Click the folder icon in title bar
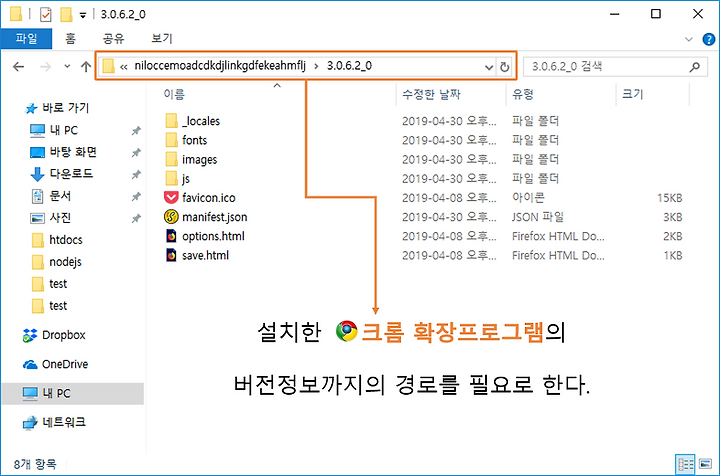This screenshot has height=476, width=720. click(16, 14)
